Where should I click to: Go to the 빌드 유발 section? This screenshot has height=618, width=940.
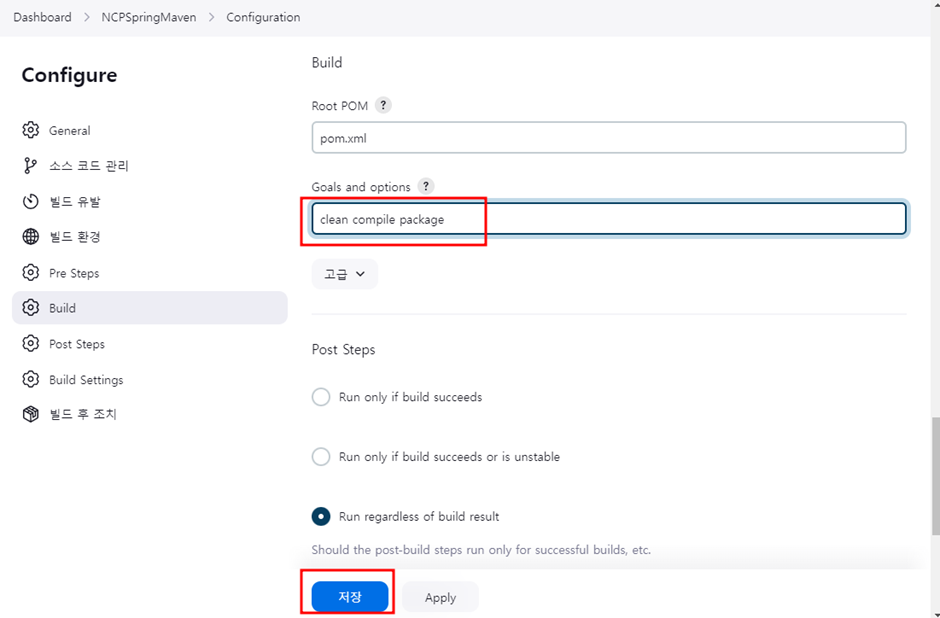click(x=150, y=201)
